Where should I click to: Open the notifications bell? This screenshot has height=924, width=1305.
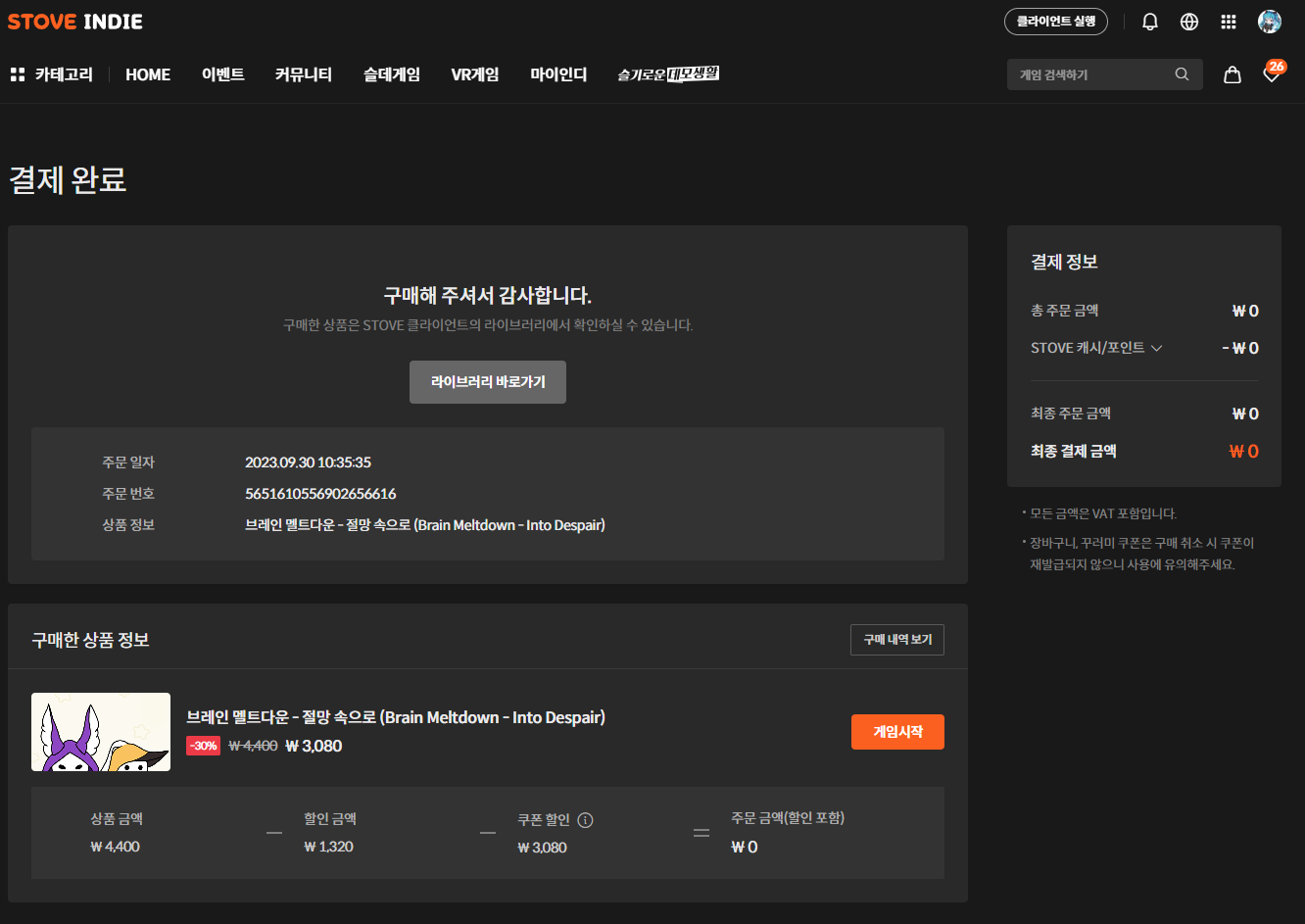1150,22
